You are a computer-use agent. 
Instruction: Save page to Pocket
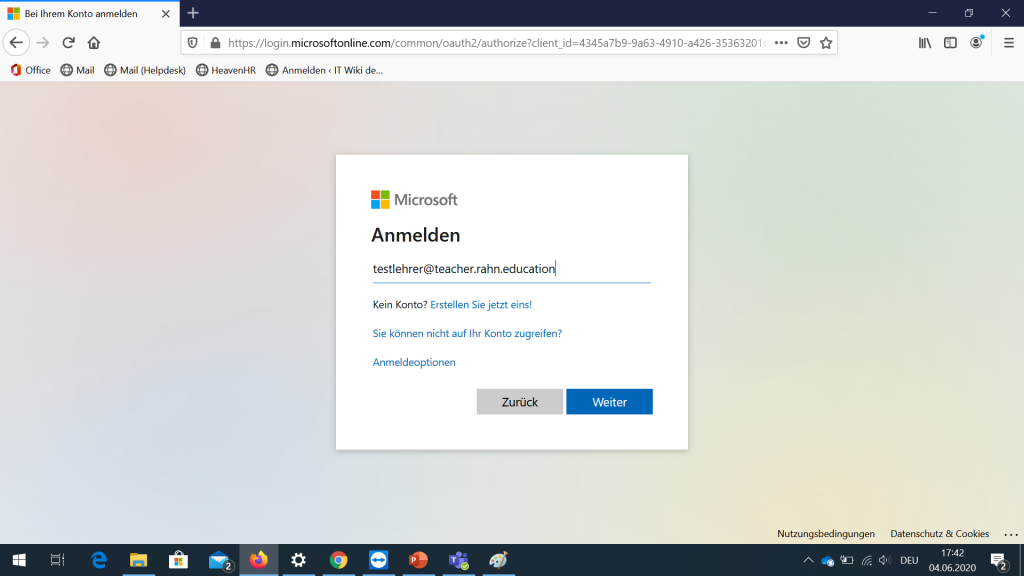coord(804,43)
